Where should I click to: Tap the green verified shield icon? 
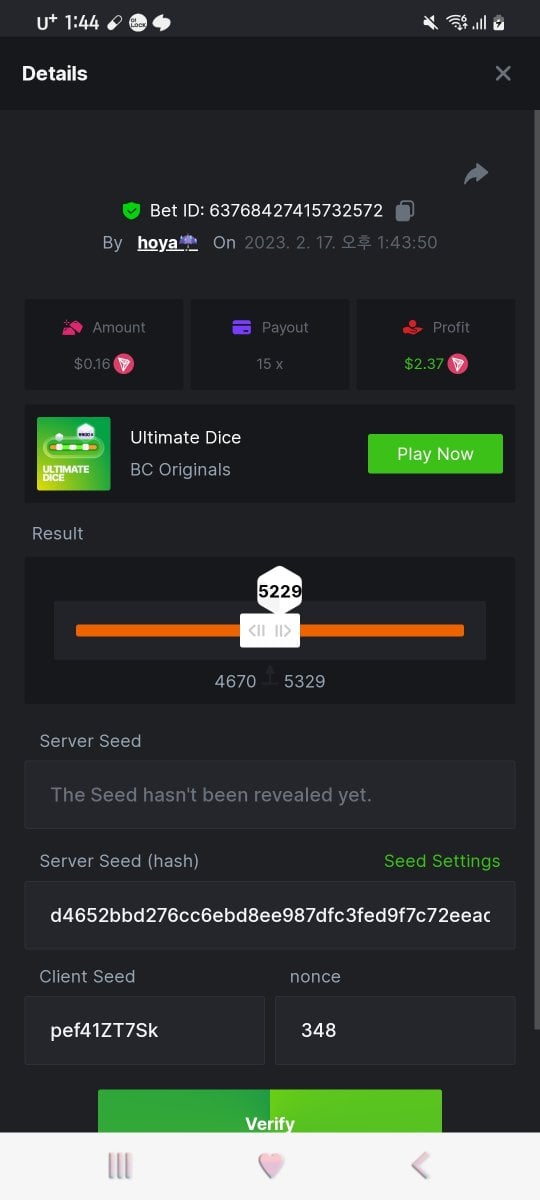(131, 211)
